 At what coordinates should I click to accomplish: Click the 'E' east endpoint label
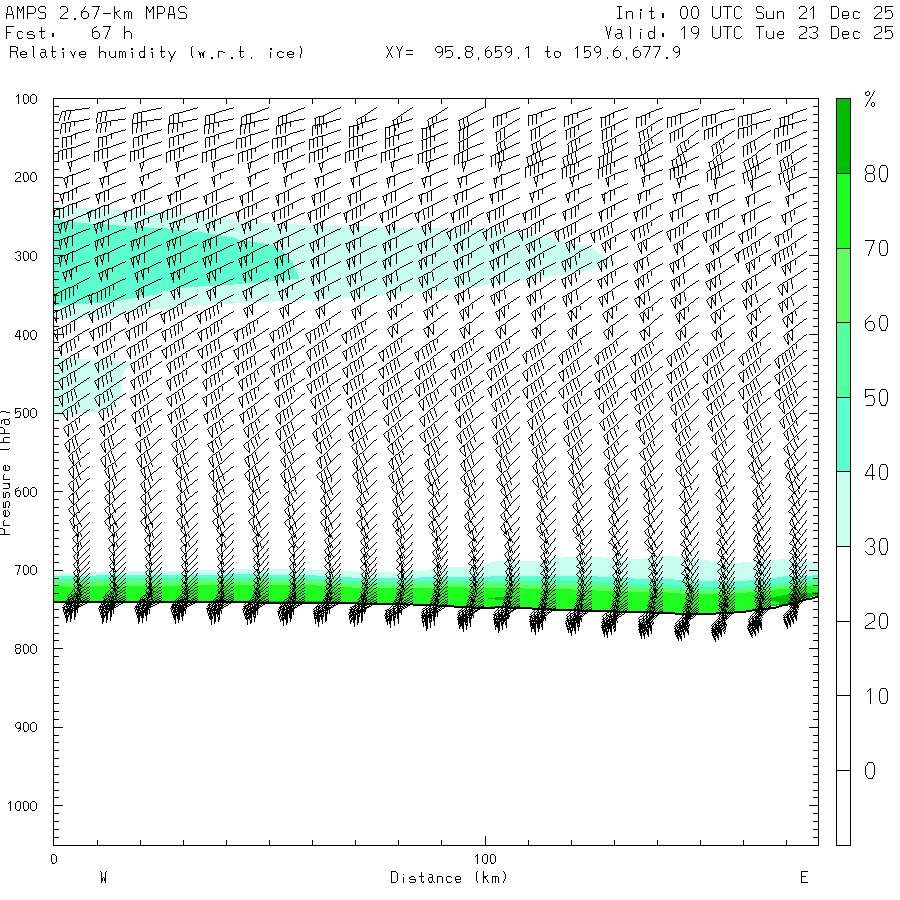(x=804, y=878)
